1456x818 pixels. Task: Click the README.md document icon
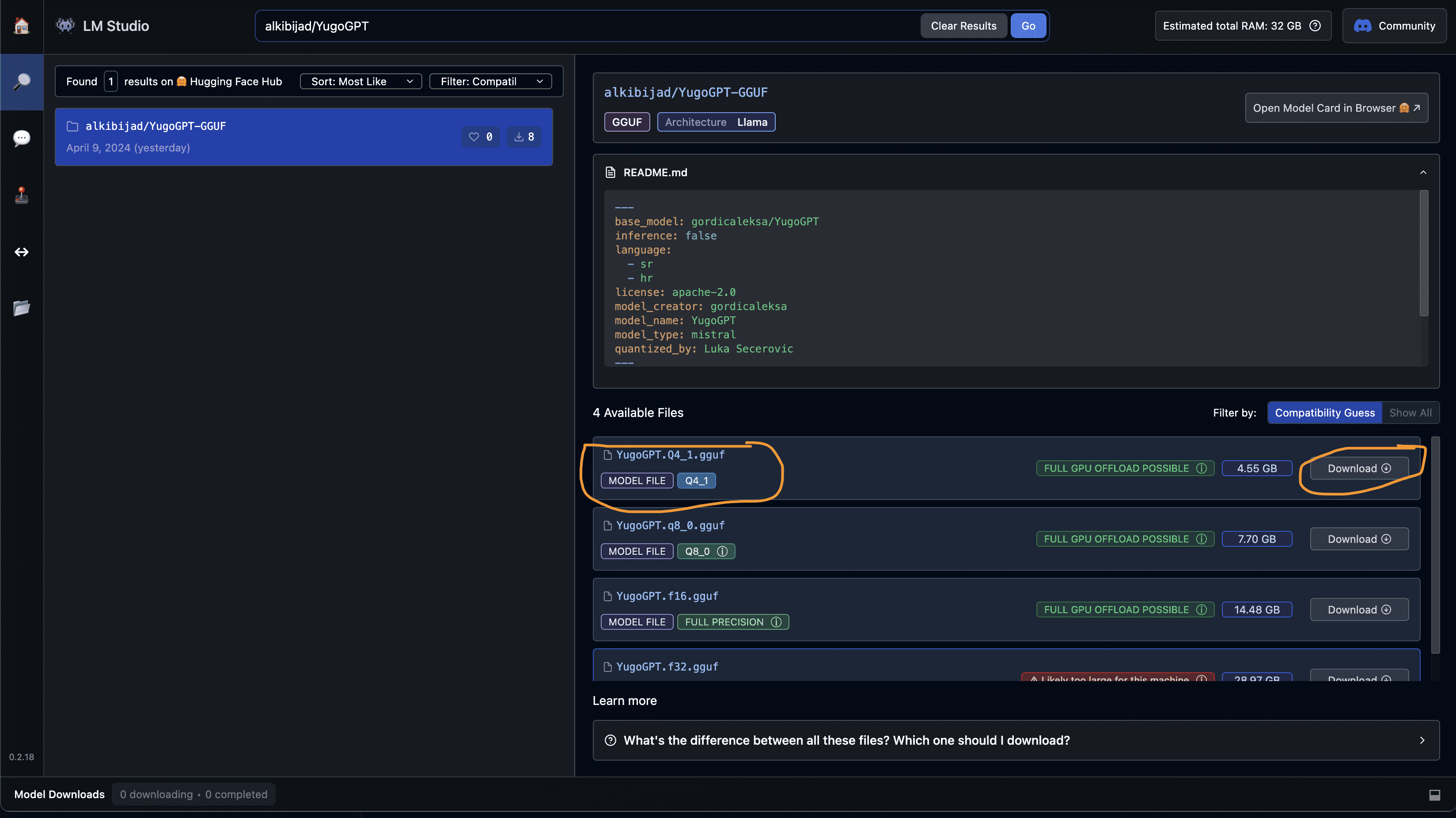610,172
